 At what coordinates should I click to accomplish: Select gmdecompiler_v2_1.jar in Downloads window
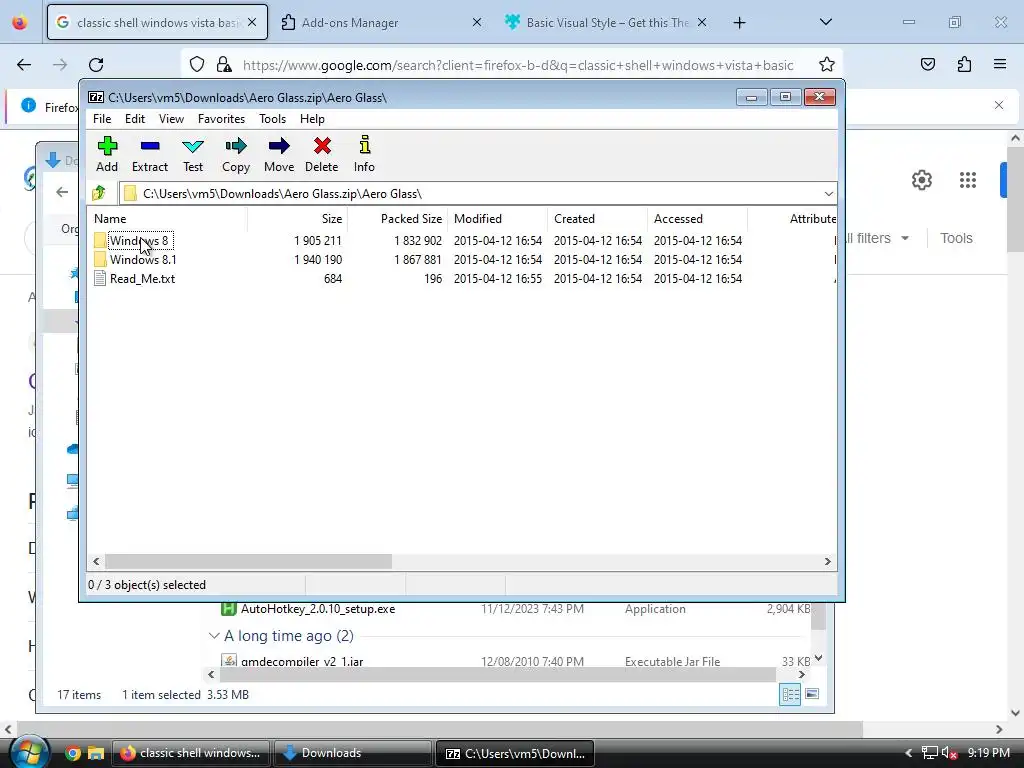tap(302, 661)
